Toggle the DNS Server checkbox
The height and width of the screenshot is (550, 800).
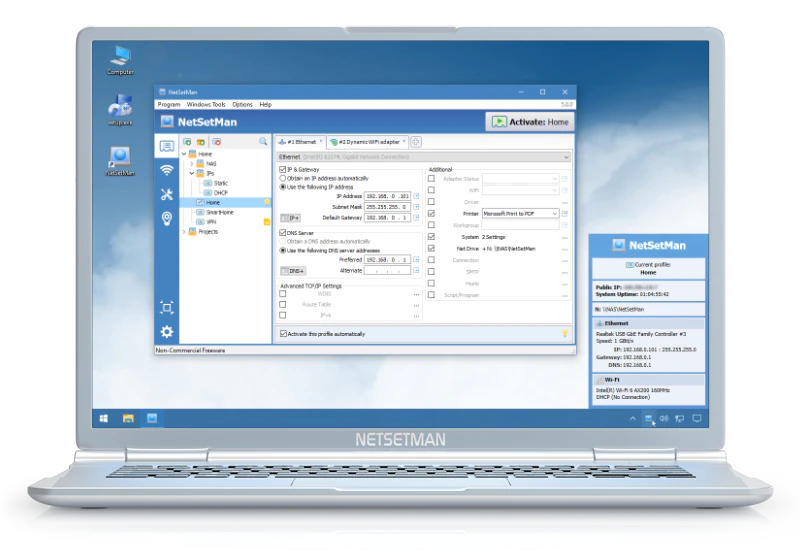pyautogui.click(x=283, y=233)
